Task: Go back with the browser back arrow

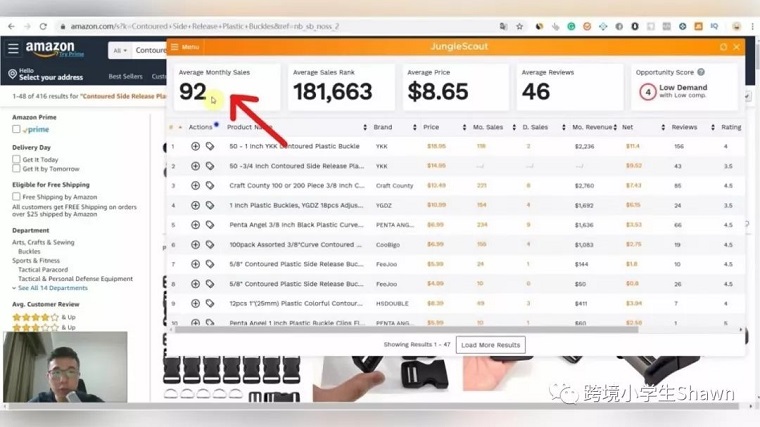Action: (12, 26)
